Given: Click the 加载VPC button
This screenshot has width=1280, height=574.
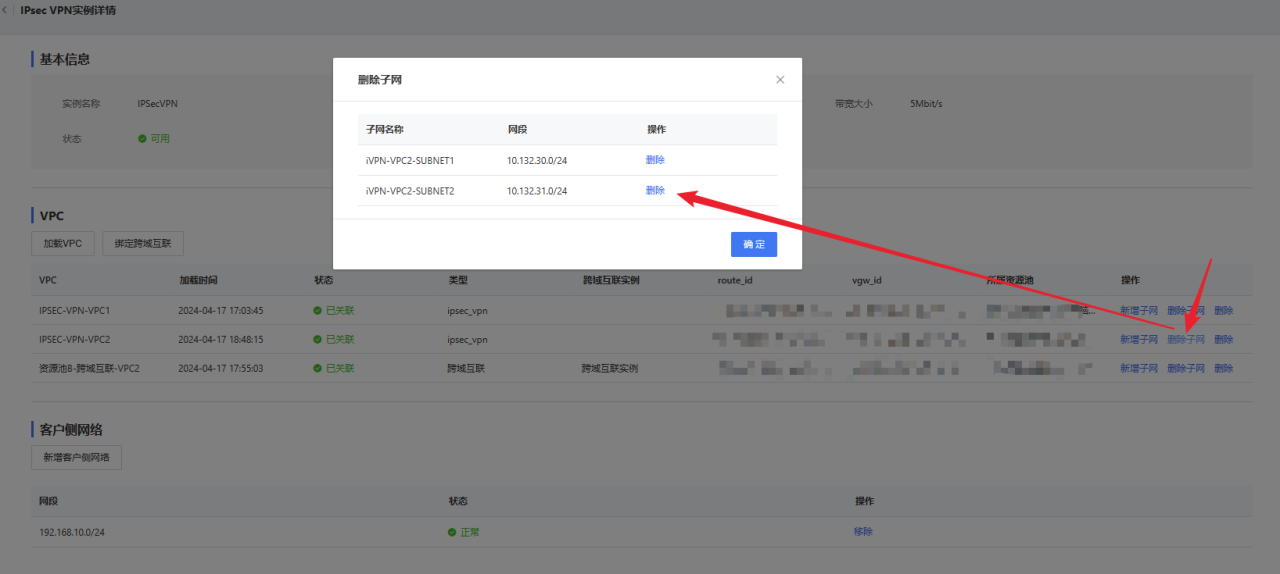Looking at the screenshot, I should coord(63,243).
